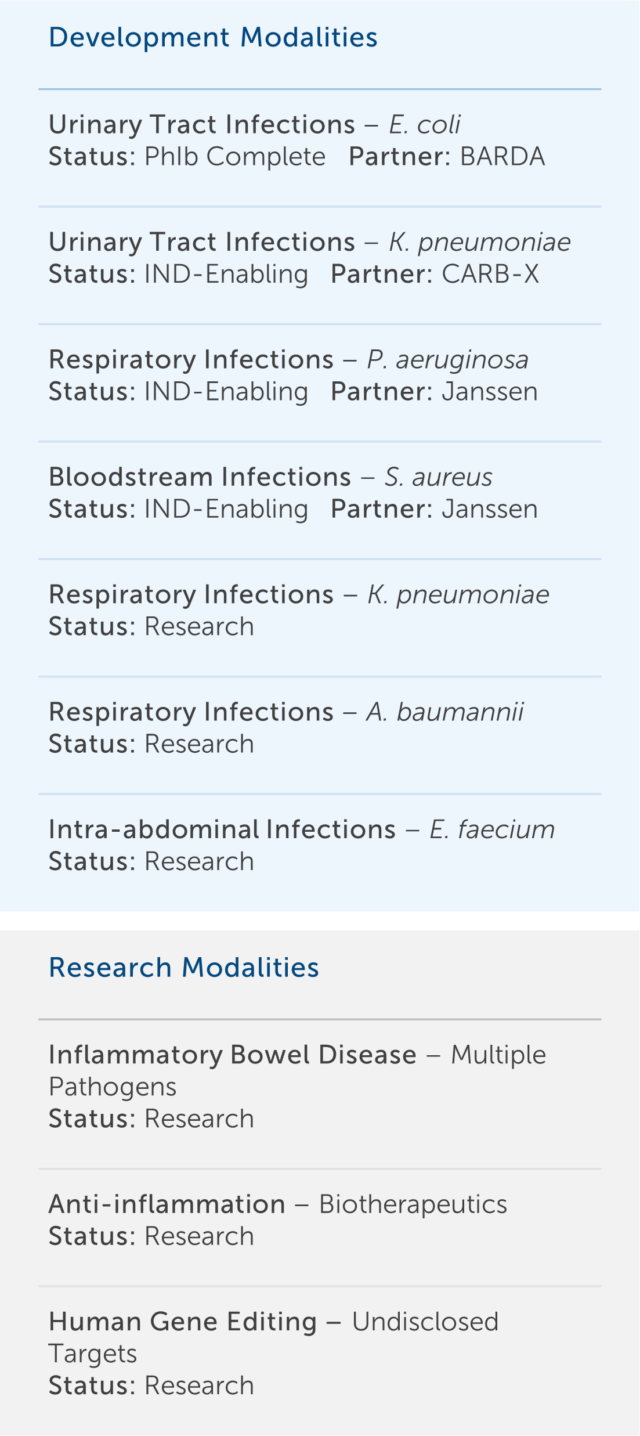Select the BARDA partner name

point(502,157)
